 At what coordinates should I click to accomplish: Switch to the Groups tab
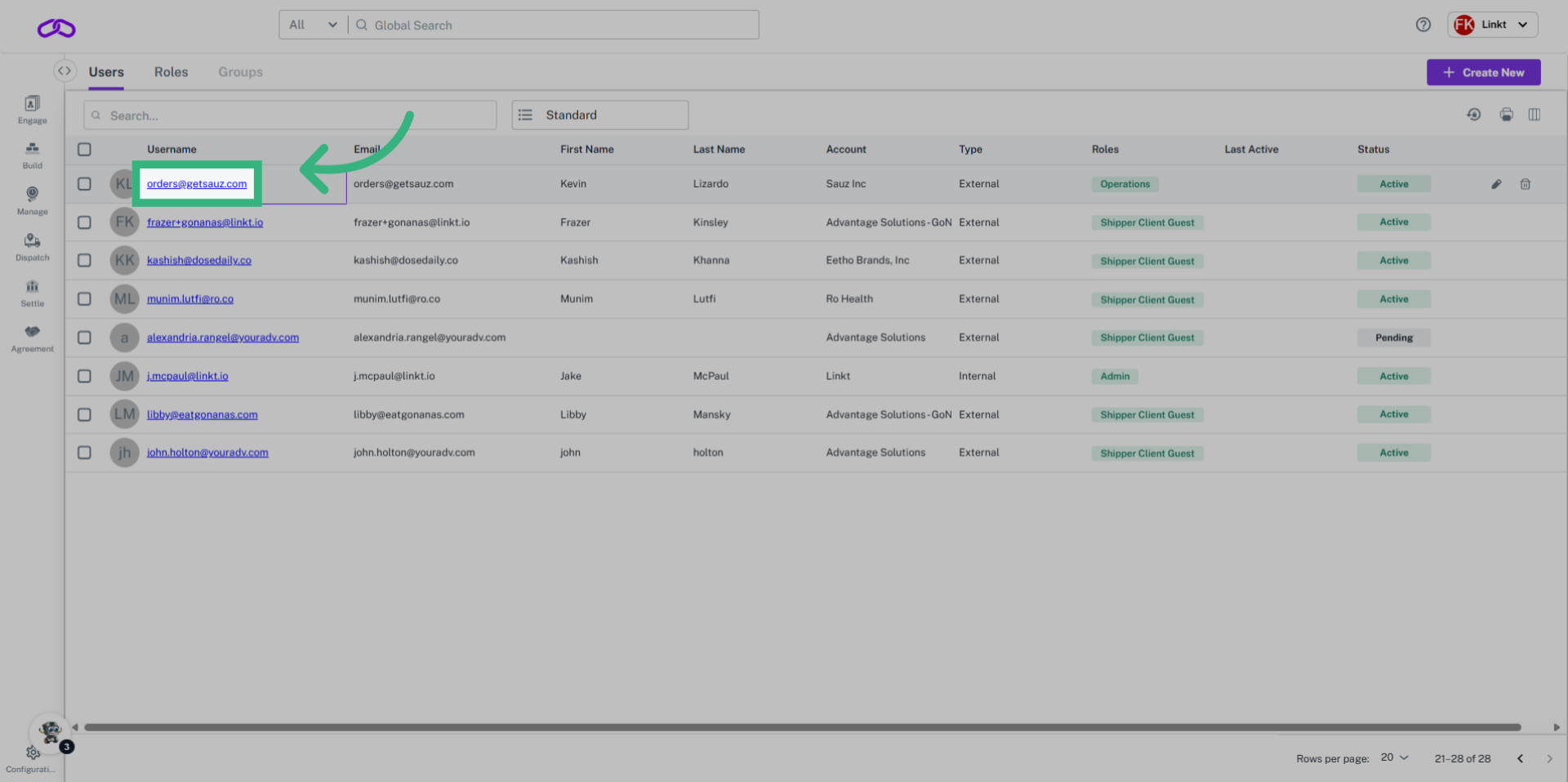[240, 72]
